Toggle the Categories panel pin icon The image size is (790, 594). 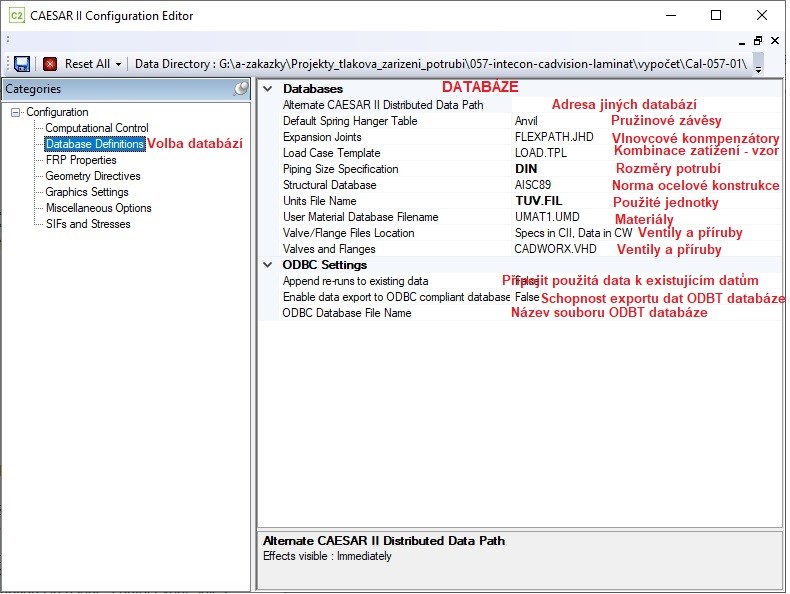[241, 89]
